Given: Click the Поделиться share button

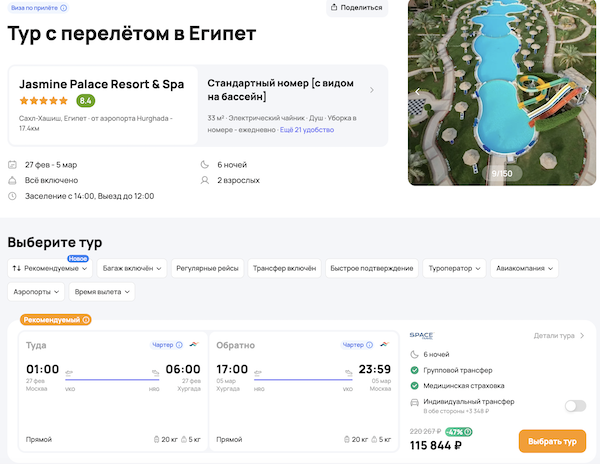Looking at the screenshot, I should click(x=357, y=8).
